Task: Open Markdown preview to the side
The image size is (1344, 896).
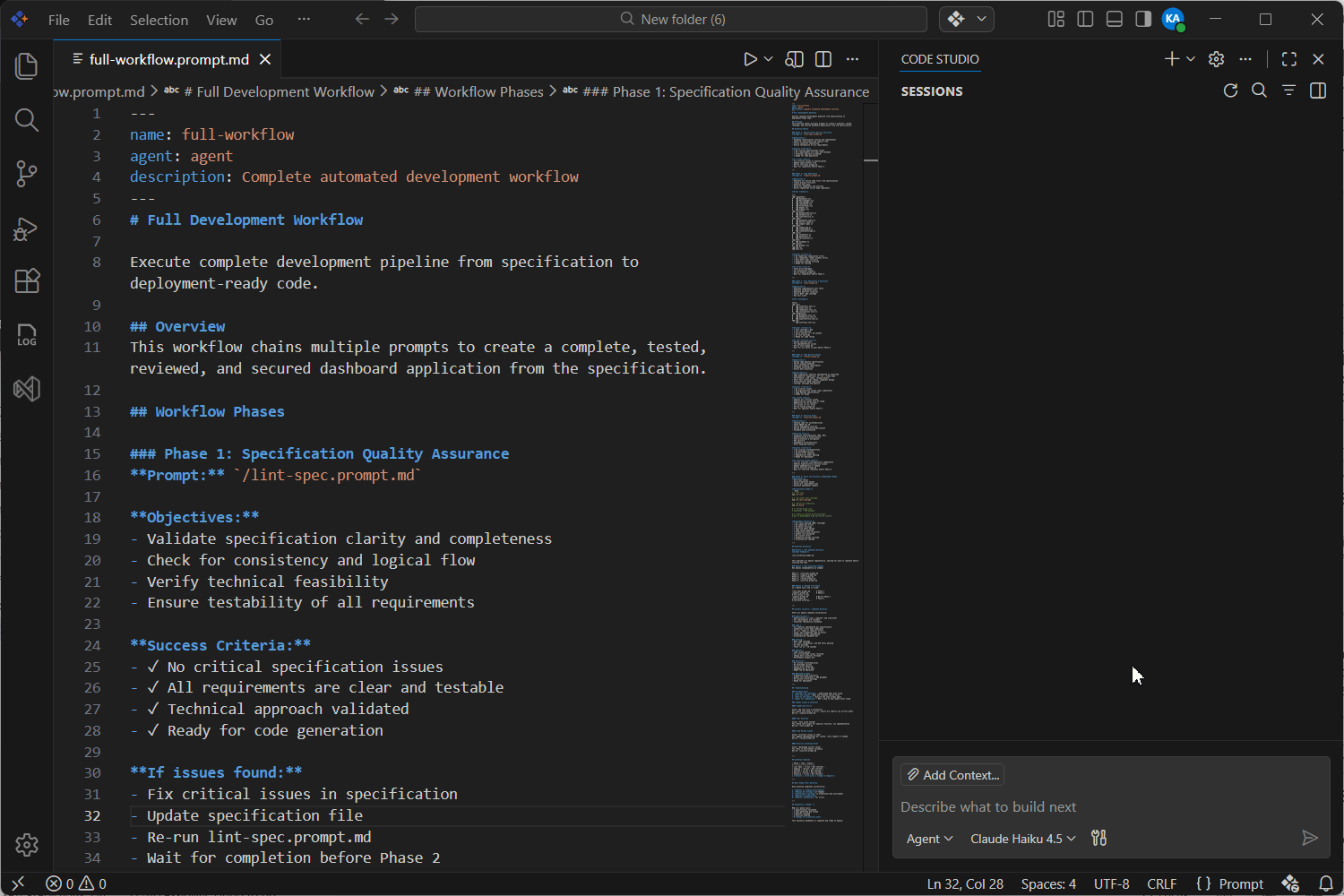Action: (794, 59)
